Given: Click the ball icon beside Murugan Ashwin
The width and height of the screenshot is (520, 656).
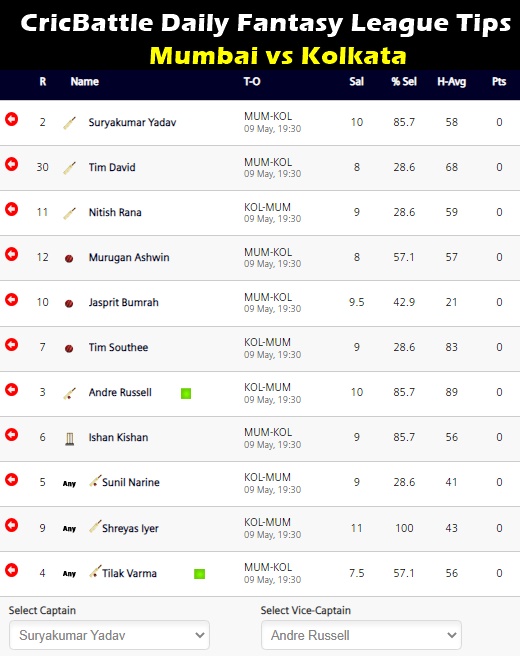Looking at the screenshot, I should tap(69, 259).
